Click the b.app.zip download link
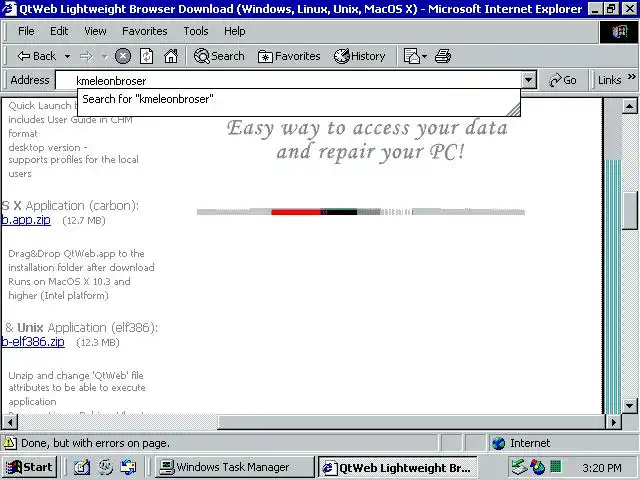 coord(26,220)
